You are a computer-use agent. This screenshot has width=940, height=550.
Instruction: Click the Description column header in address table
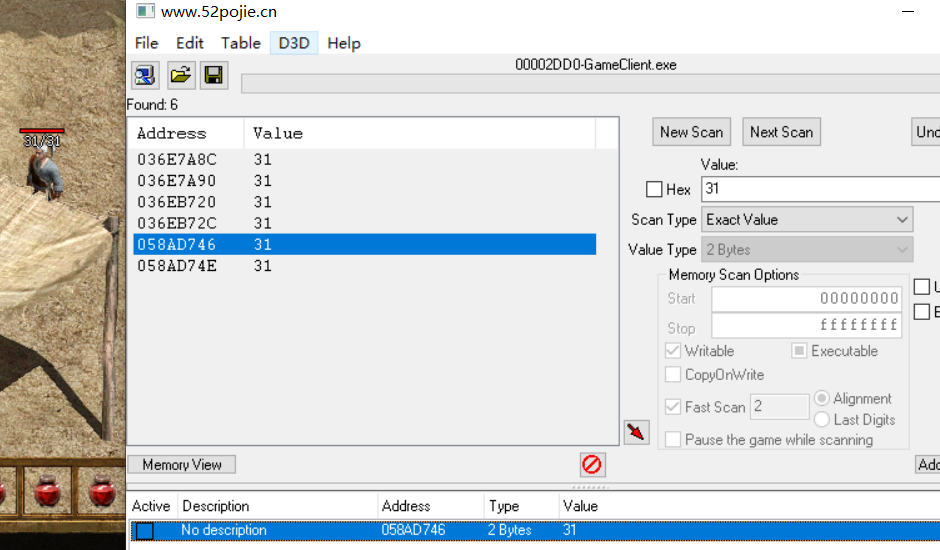[278, 506]
